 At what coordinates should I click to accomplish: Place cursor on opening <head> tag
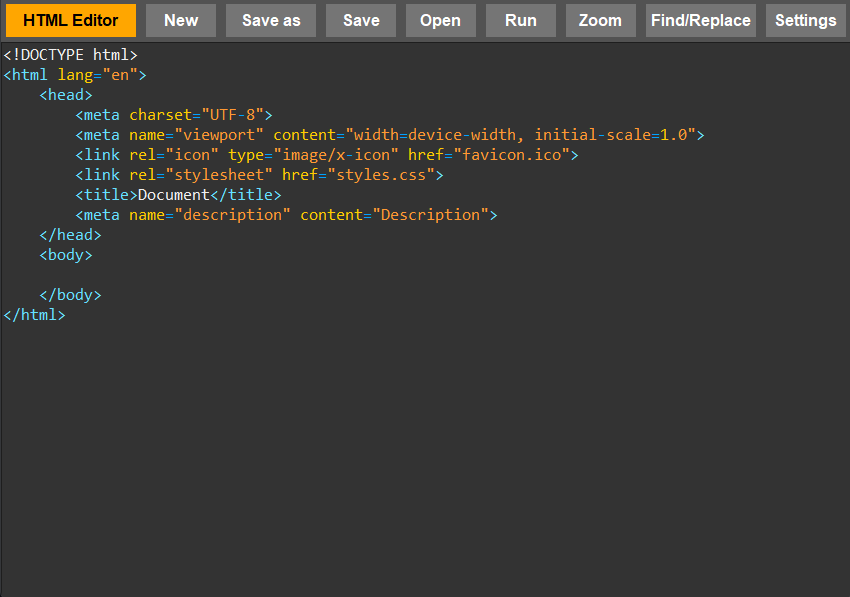pyautogui.click(x=66, y=95)
